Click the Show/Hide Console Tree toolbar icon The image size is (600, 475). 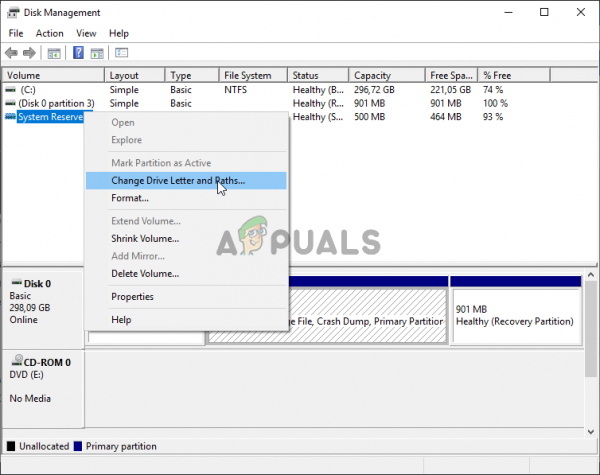click(x=54, y=53)
